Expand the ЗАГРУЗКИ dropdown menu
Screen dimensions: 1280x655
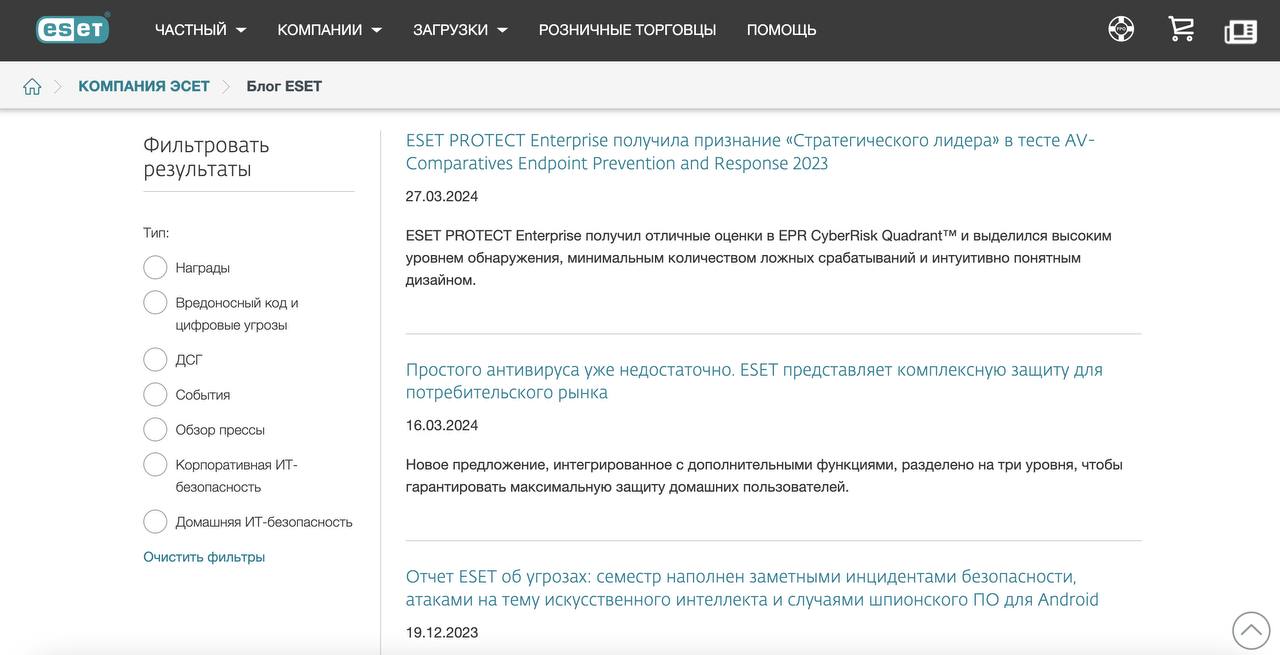(460, 30)
